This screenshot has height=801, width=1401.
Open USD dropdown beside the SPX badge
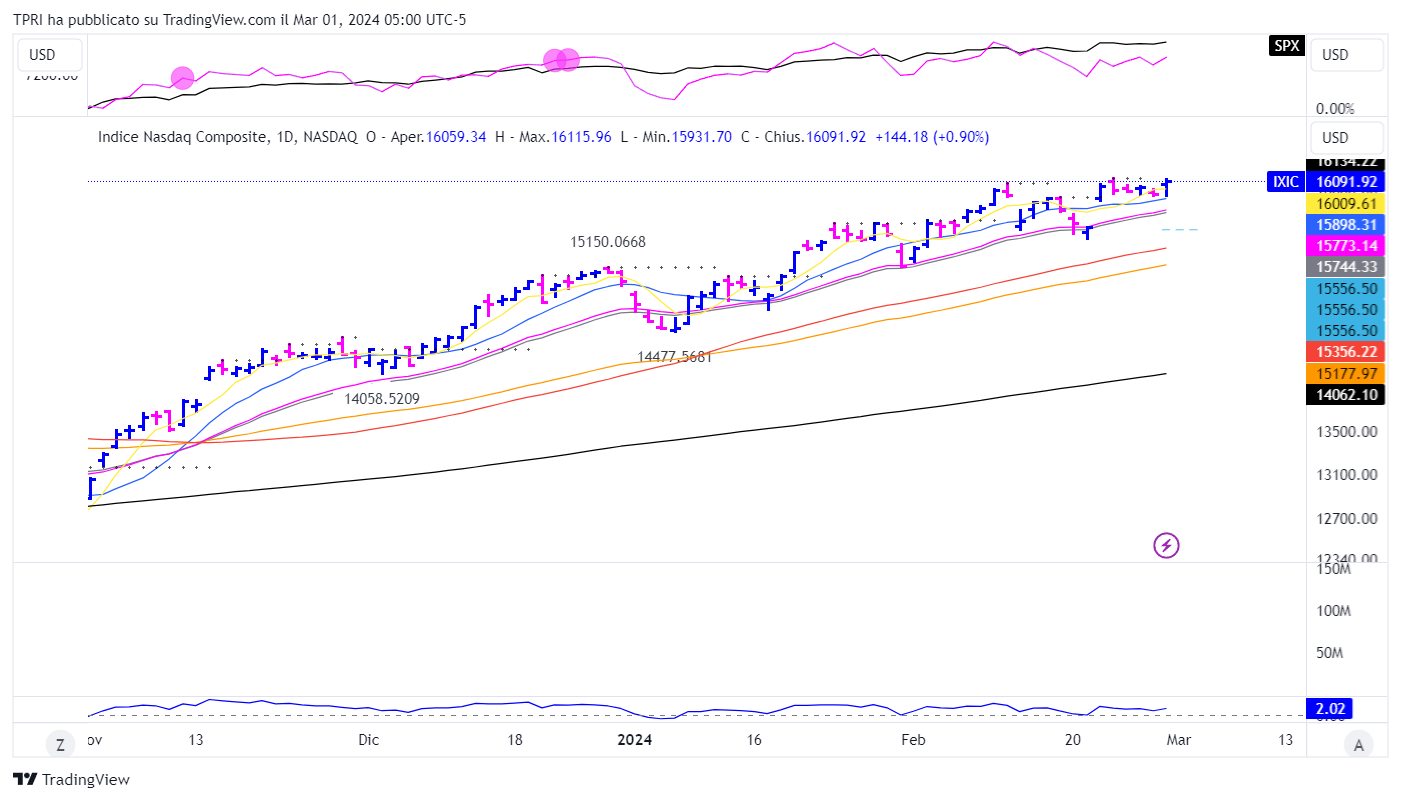coord(1346,55)
